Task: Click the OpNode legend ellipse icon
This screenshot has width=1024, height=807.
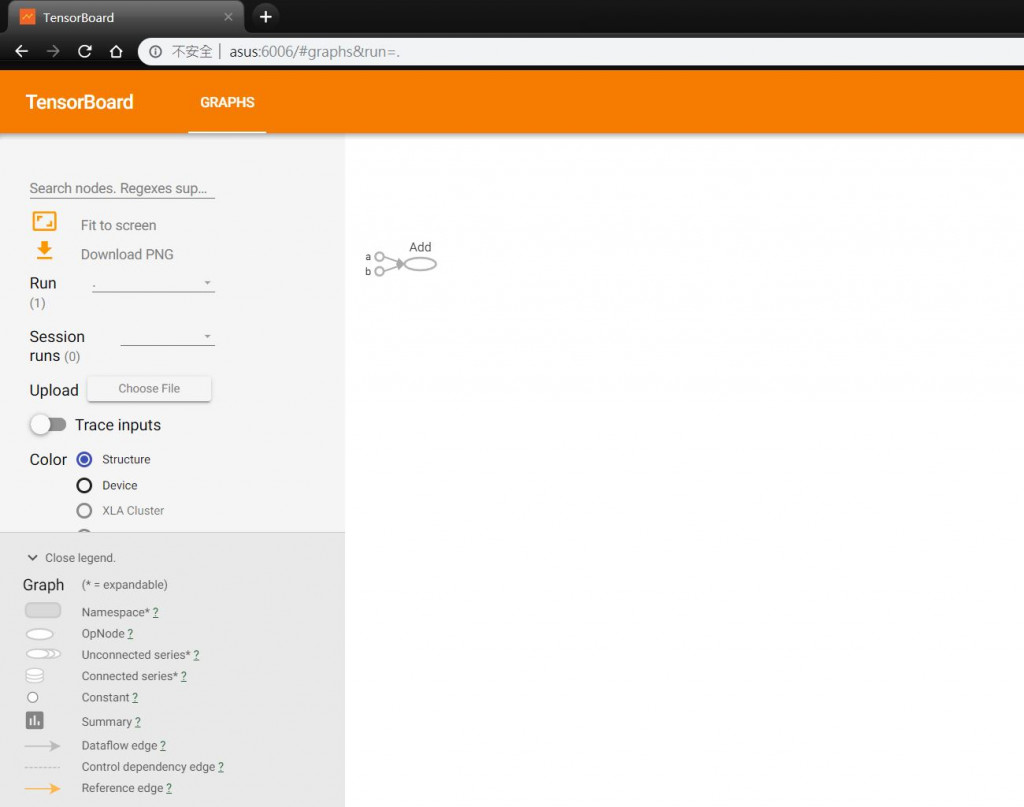Action: [x=40, y=634]
